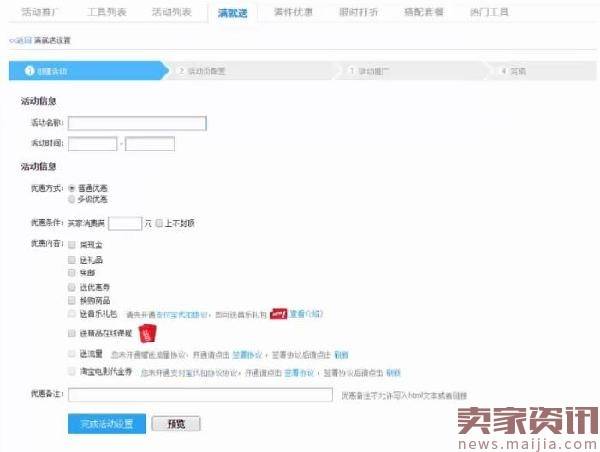The width and height of the screenshot is (600, 452).
Task: Select the 多级优惠 radio button
Action: pos(72,199)
